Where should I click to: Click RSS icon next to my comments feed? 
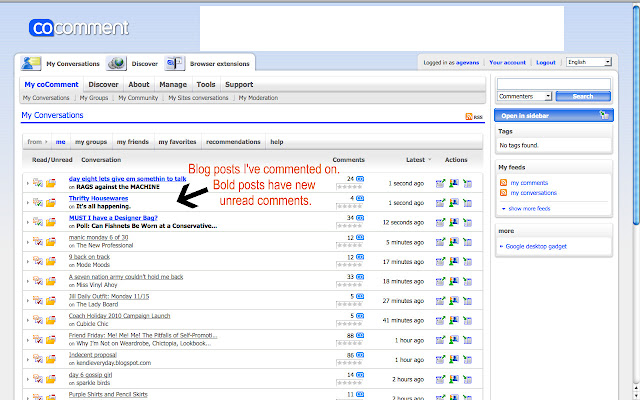coord(503,182)
